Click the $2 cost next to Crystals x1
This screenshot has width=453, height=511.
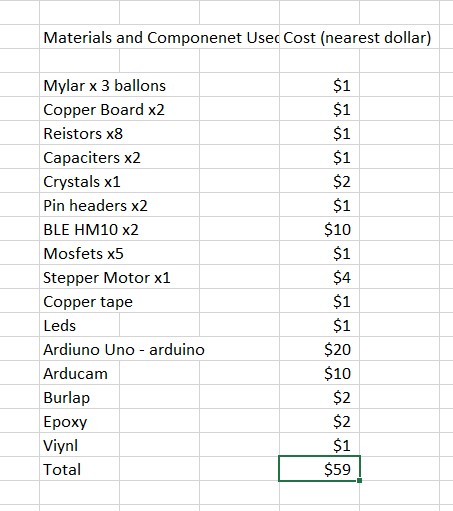(x=319, y=181)
